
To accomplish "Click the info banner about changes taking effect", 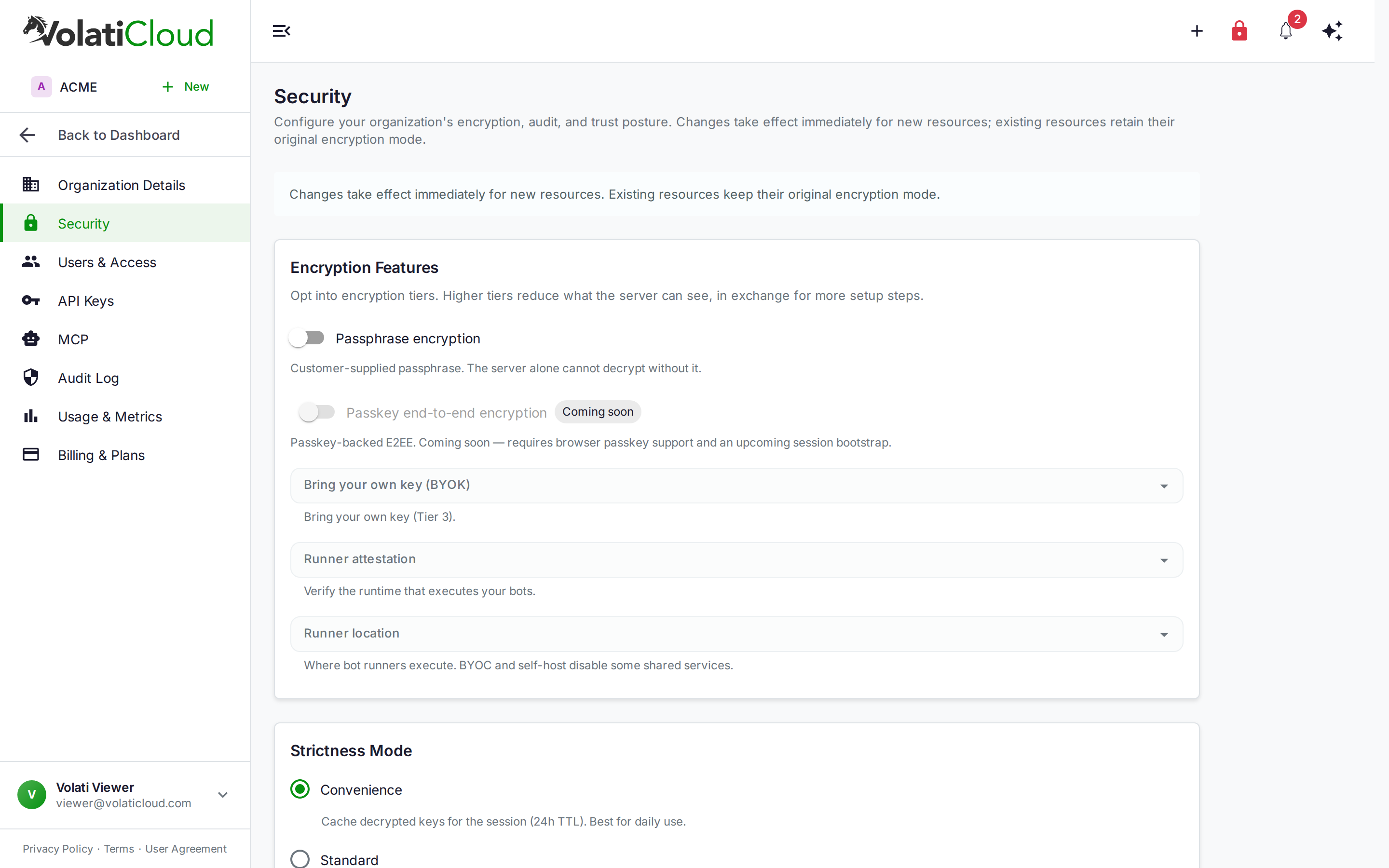I will point(736,194).
